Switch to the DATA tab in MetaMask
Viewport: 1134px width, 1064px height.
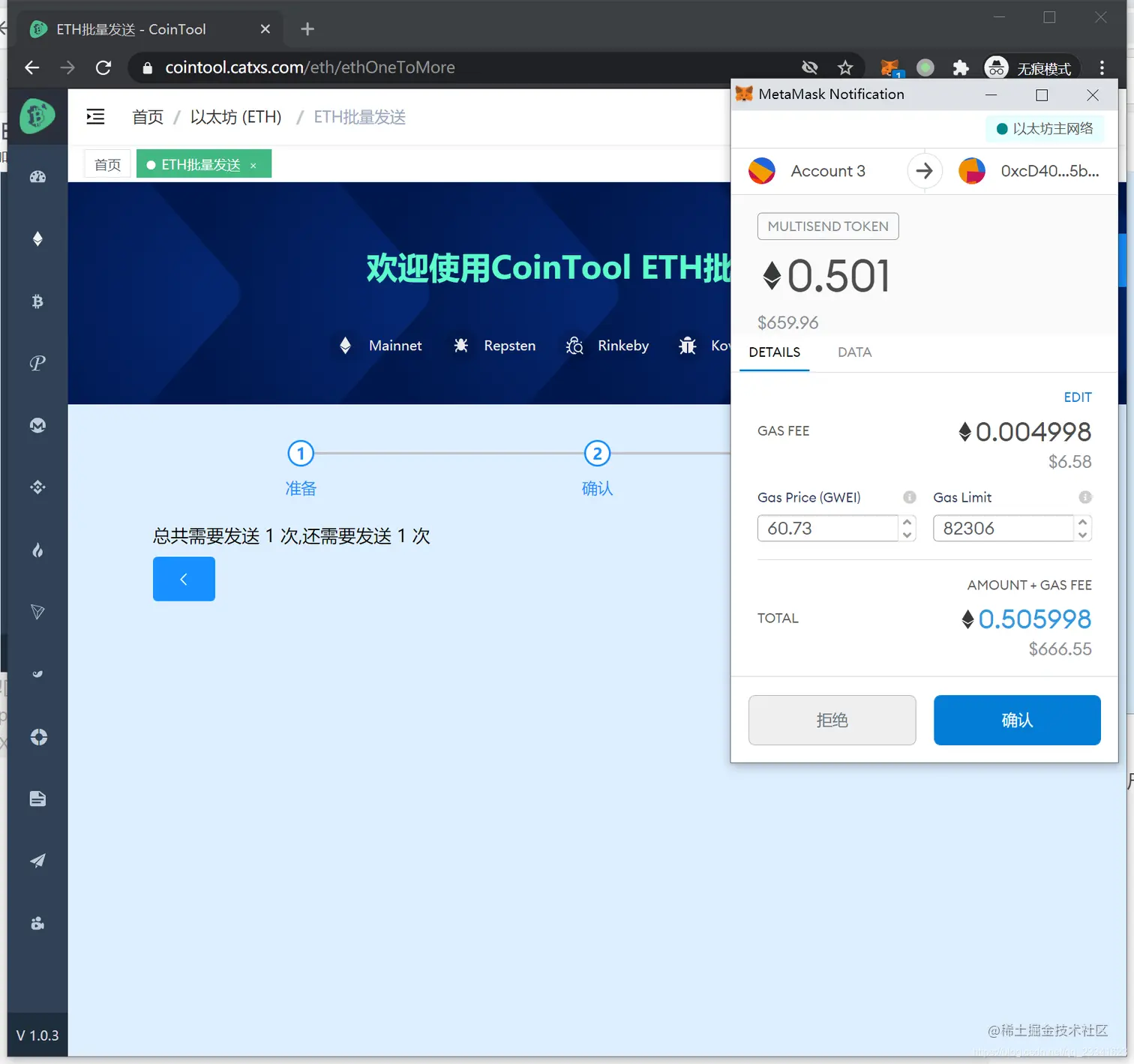pyautogui.click(x=854, y=352)
